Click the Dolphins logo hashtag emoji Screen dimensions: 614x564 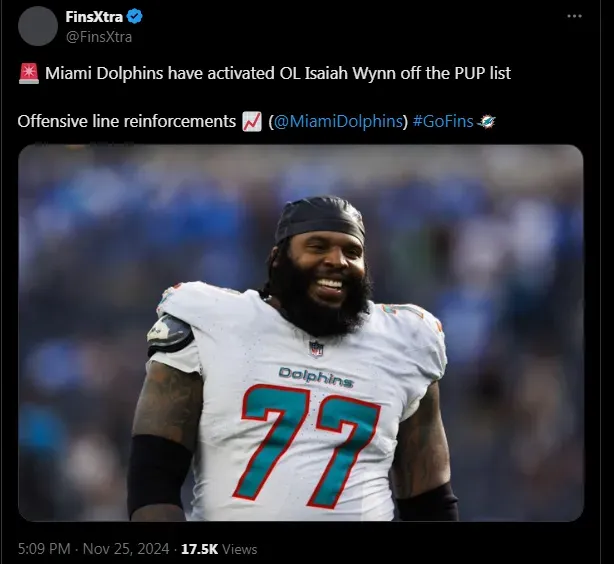click(x=486, y=122)
